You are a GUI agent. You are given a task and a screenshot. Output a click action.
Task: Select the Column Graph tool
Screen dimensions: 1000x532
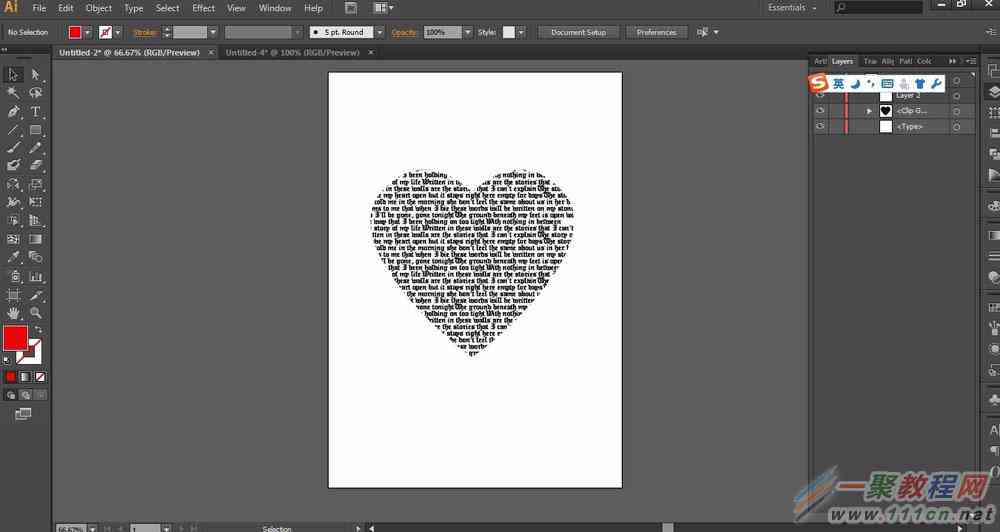(x=36, y=277)
